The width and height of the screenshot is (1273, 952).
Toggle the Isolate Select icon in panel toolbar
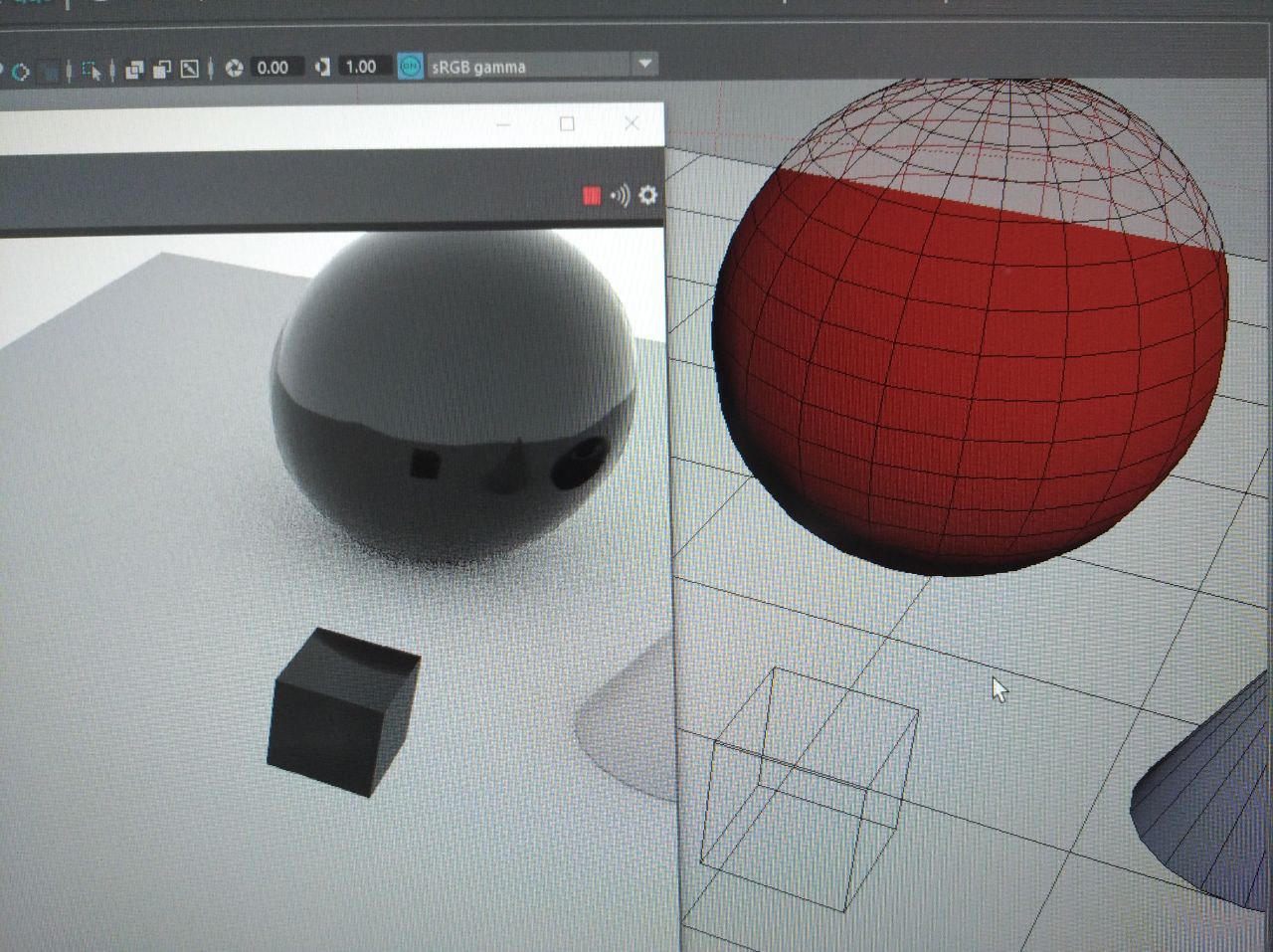(91, 71)
